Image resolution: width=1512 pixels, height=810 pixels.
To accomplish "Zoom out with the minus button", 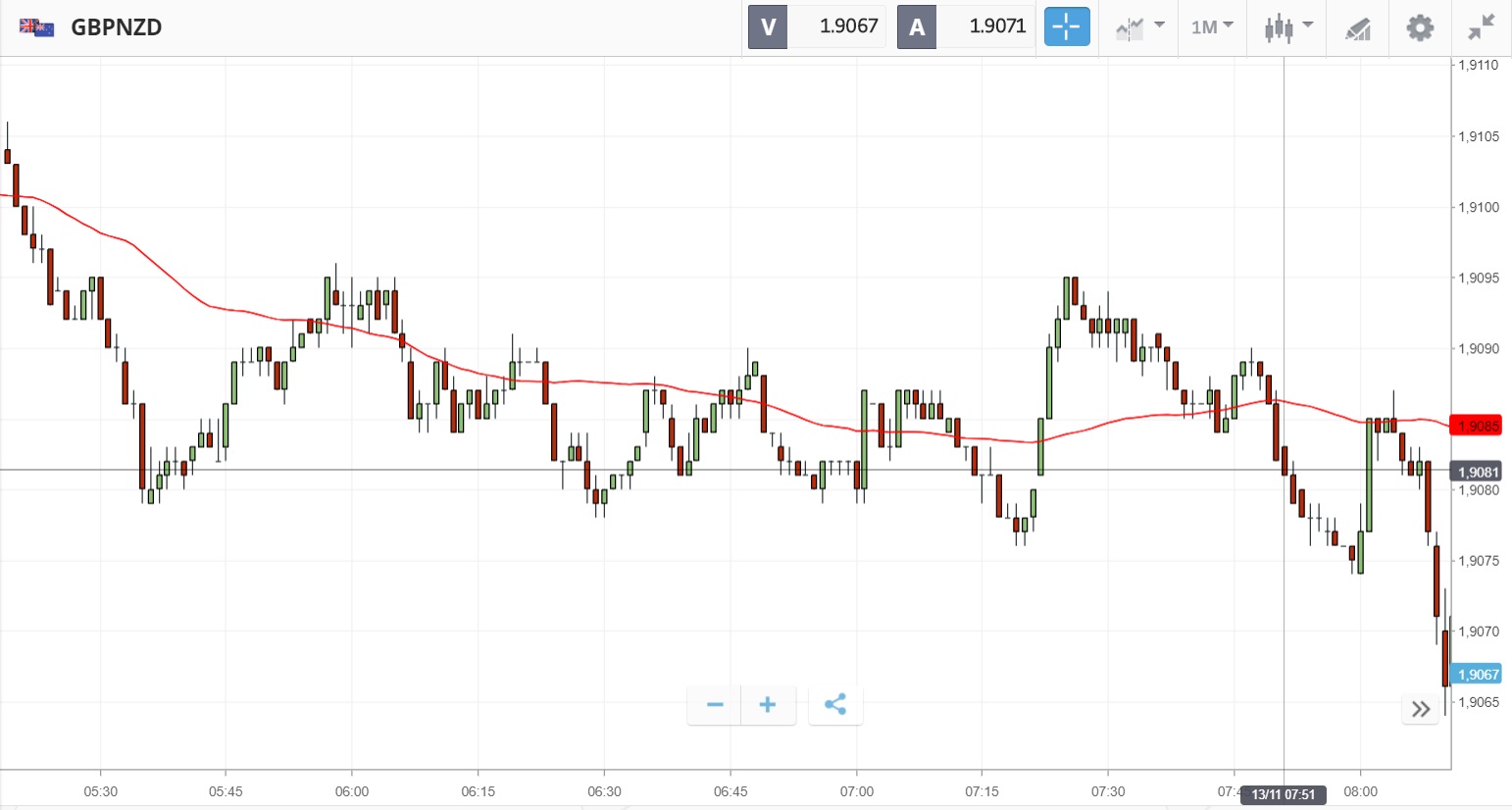I will [715, 705].
